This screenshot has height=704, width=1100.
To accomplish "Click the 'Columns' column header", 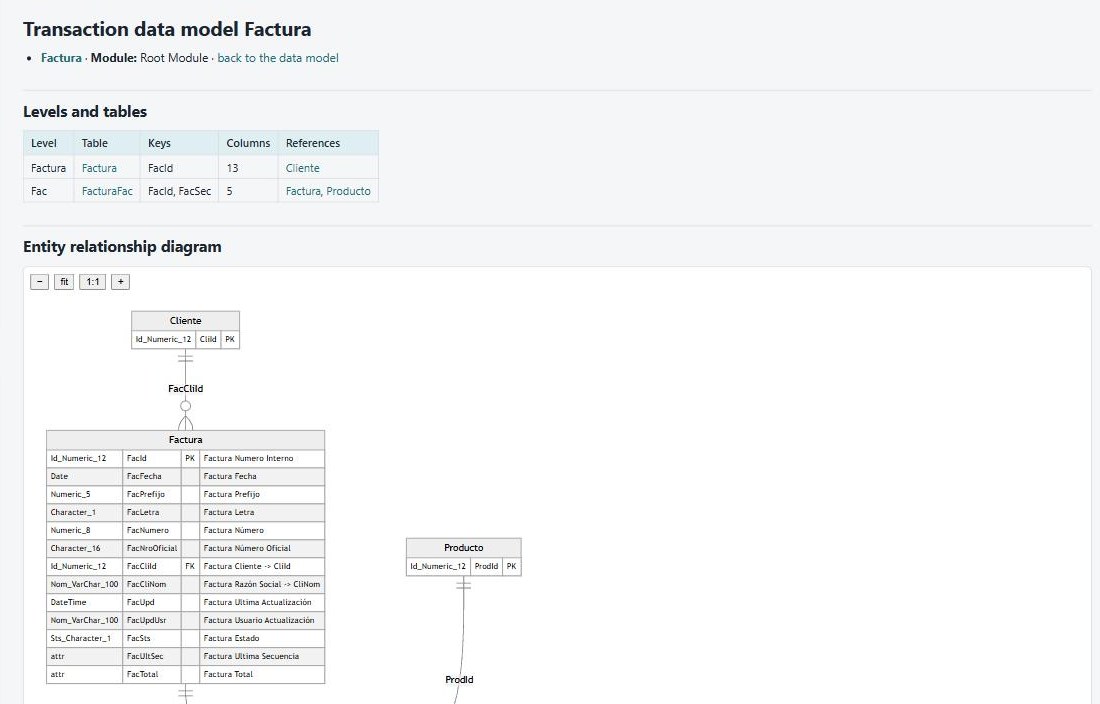I will [248, 143].
